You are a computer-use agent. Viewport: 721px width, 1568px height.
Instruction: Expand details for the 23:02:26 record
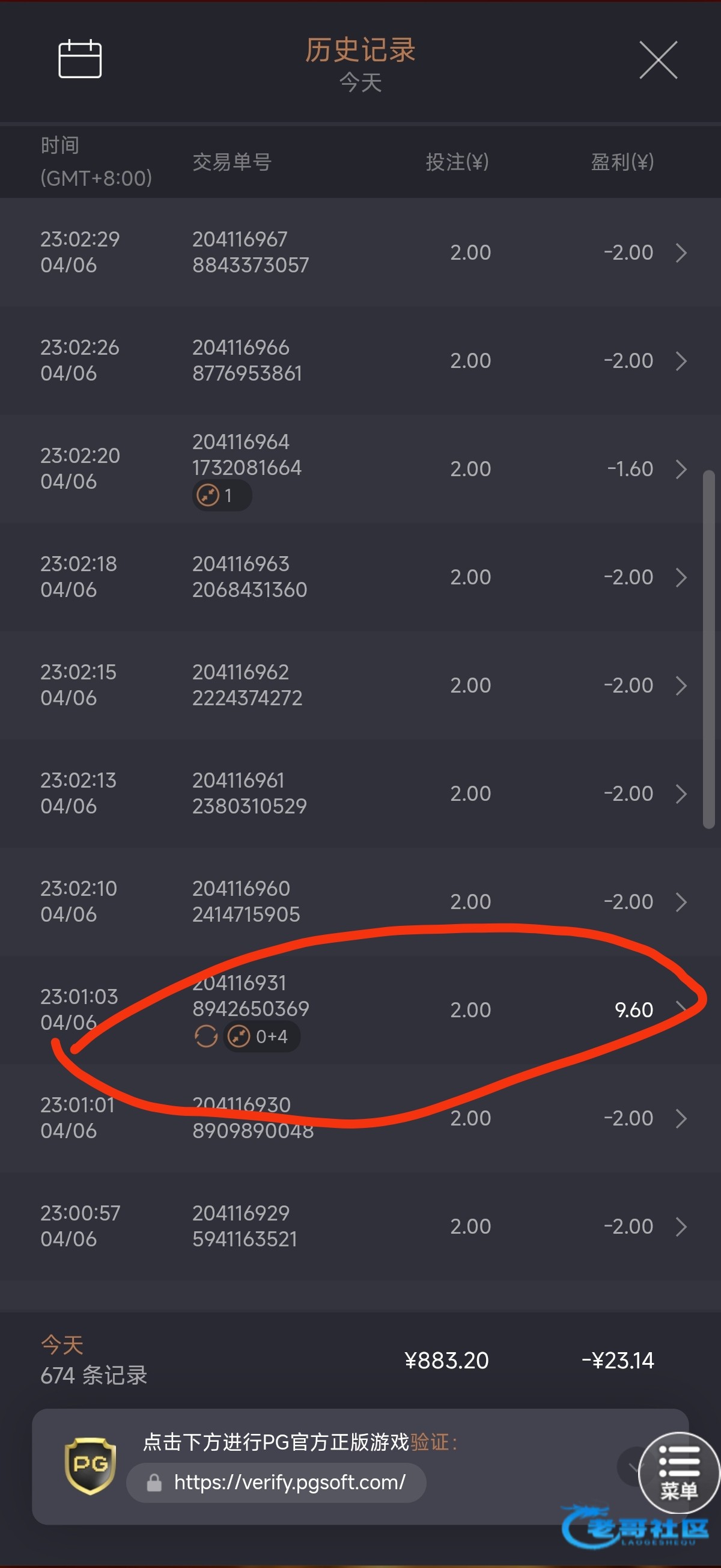coord(681,361)
